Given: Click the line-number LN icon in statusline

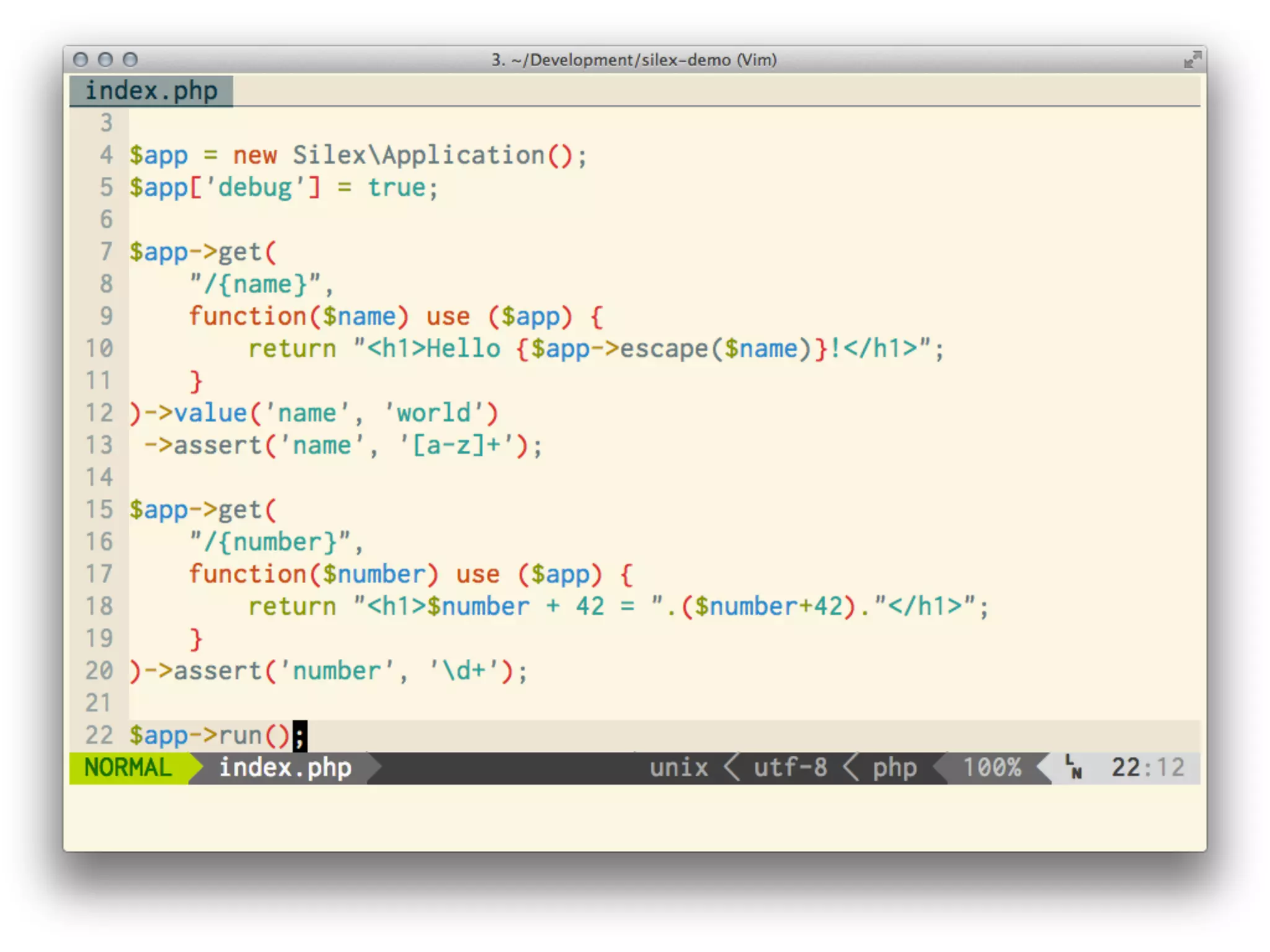Looking at the screenshot, I should pos(1073,767).
